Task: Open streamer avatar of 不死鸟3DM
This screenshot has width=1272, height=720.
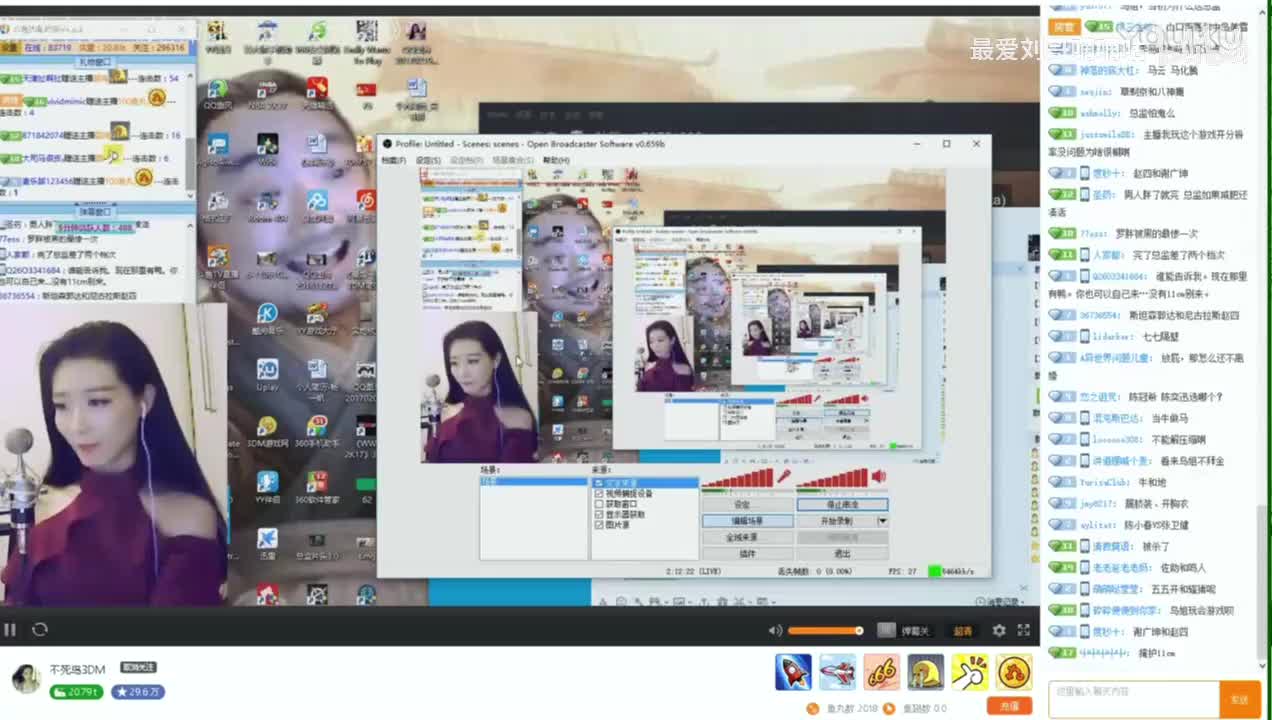Action: click(x=26, y=678)
